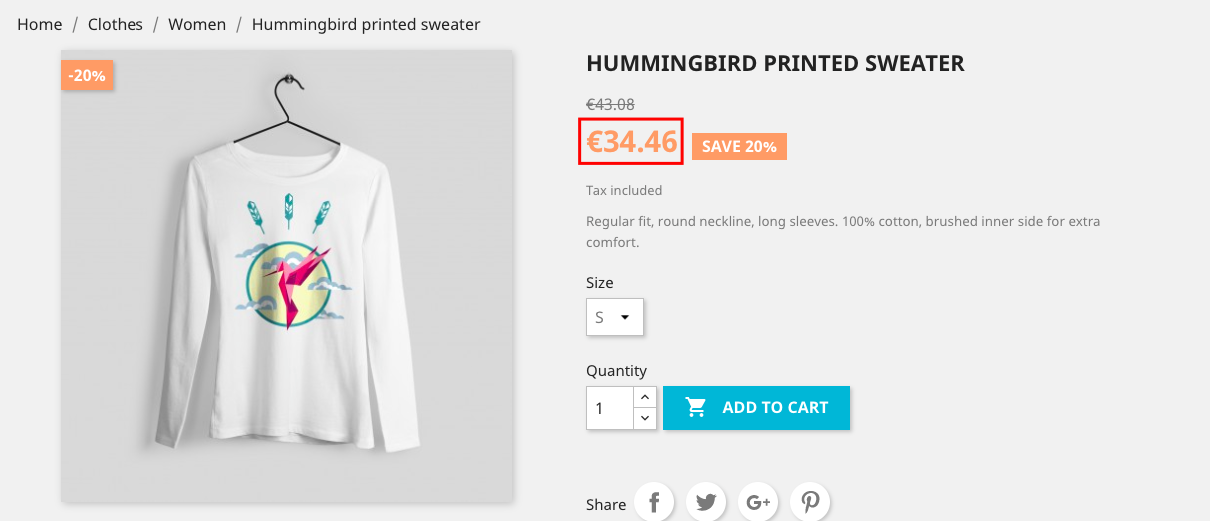Share product on Facebook
The image size is (1210, 521).
click(654, 503)
